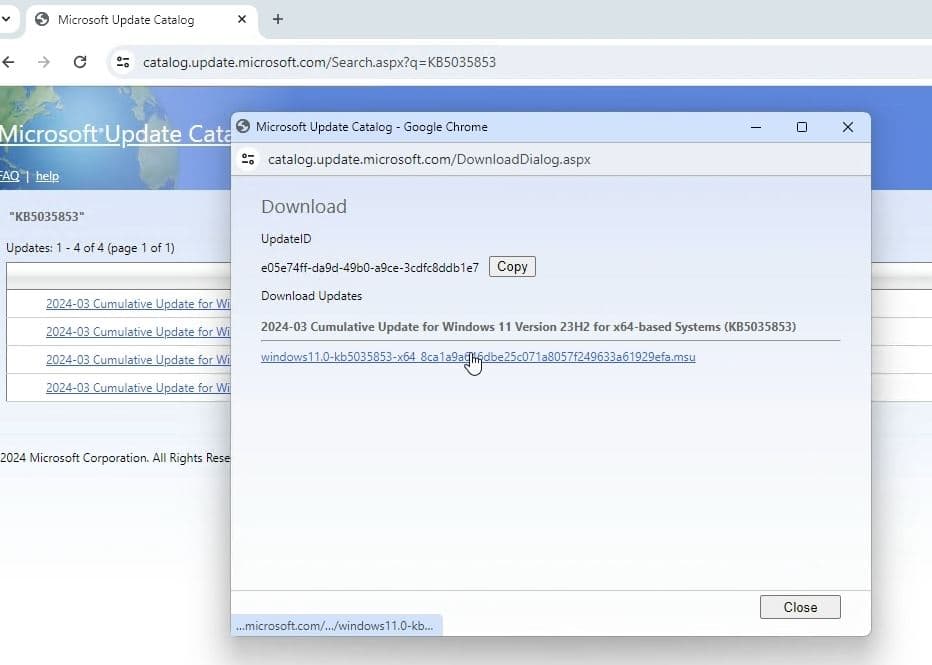The width and height of the screenshot is (932, 665).
Task: Click the new tab plus button
Action: tap(278, 19)
